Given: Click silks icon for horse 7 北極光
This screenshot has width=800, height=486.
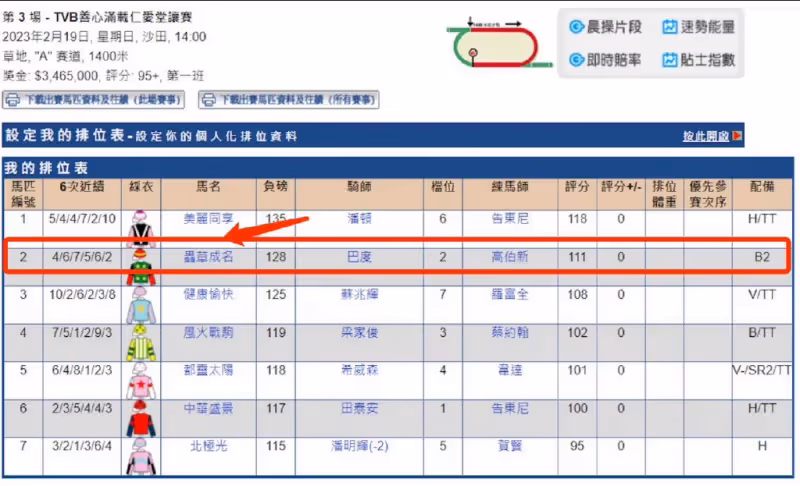Looking at the screenshot, I should click(141, 456).
